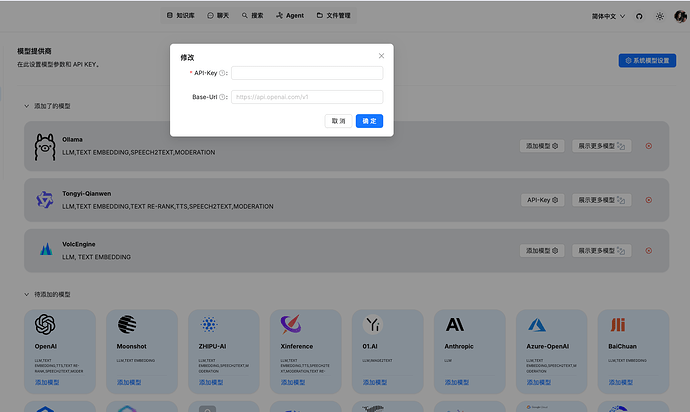
Task: Click the Ollama llama logo
Action: tap(45, 147)
